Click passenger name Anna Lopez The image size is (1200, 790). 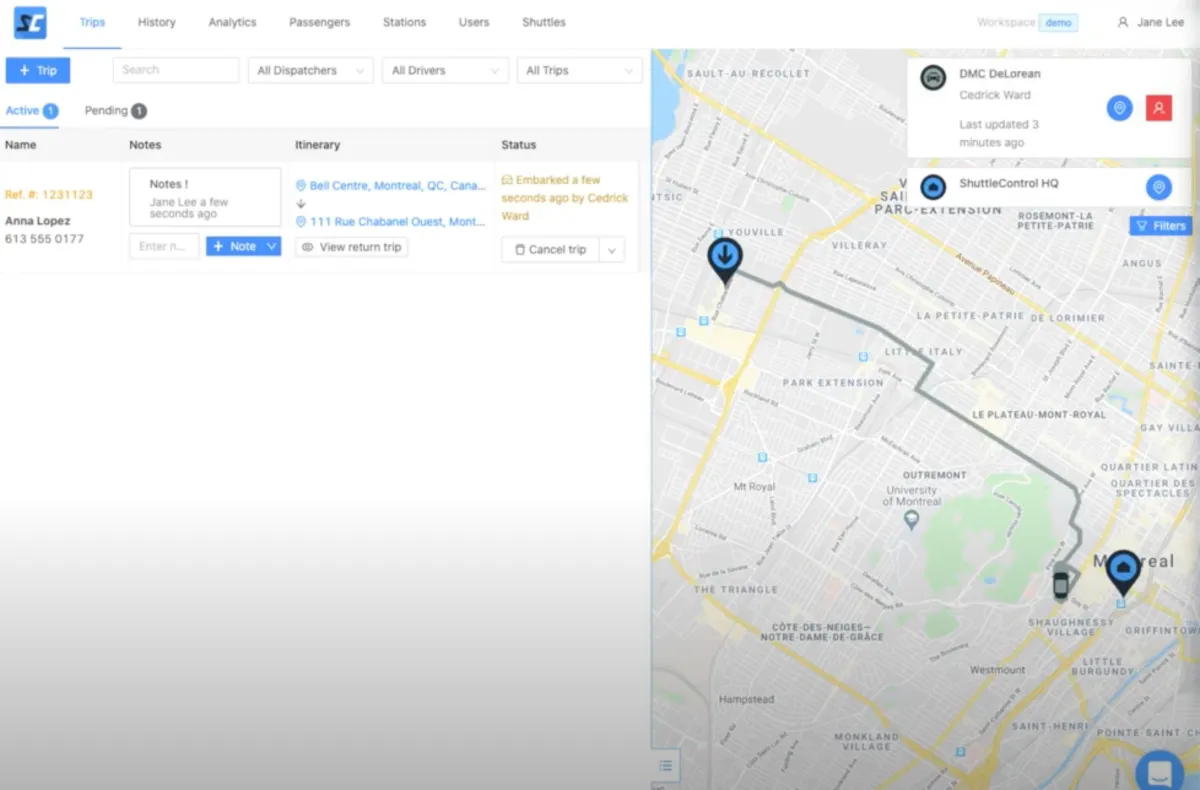[x=38, y=221]
